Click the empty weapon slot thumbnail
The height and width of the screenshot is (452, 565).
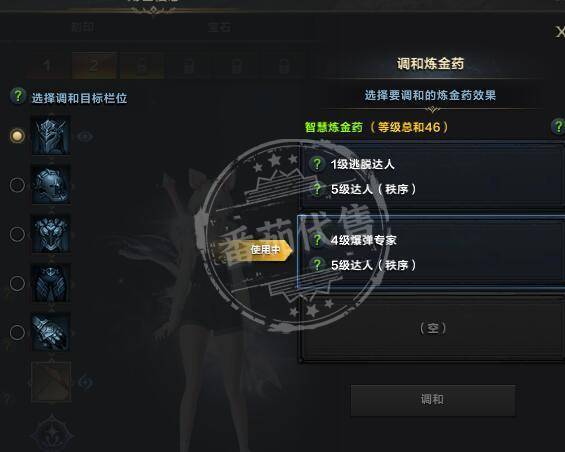pyautogui.click(x=51, y=382)
